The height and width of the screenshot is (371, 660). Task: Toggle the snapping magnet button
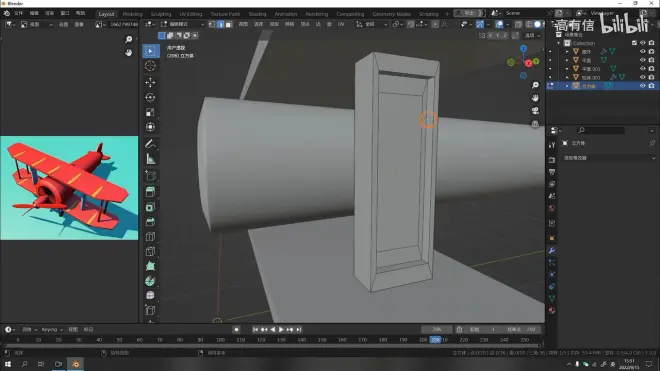tap(411, 24)
